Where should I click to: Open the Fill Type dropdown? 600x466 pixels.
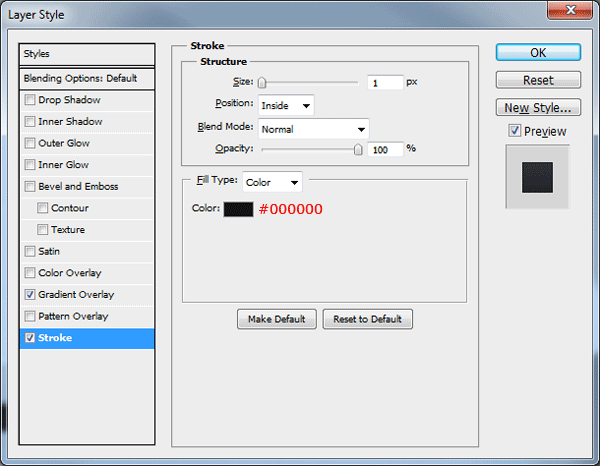point(272,182)
